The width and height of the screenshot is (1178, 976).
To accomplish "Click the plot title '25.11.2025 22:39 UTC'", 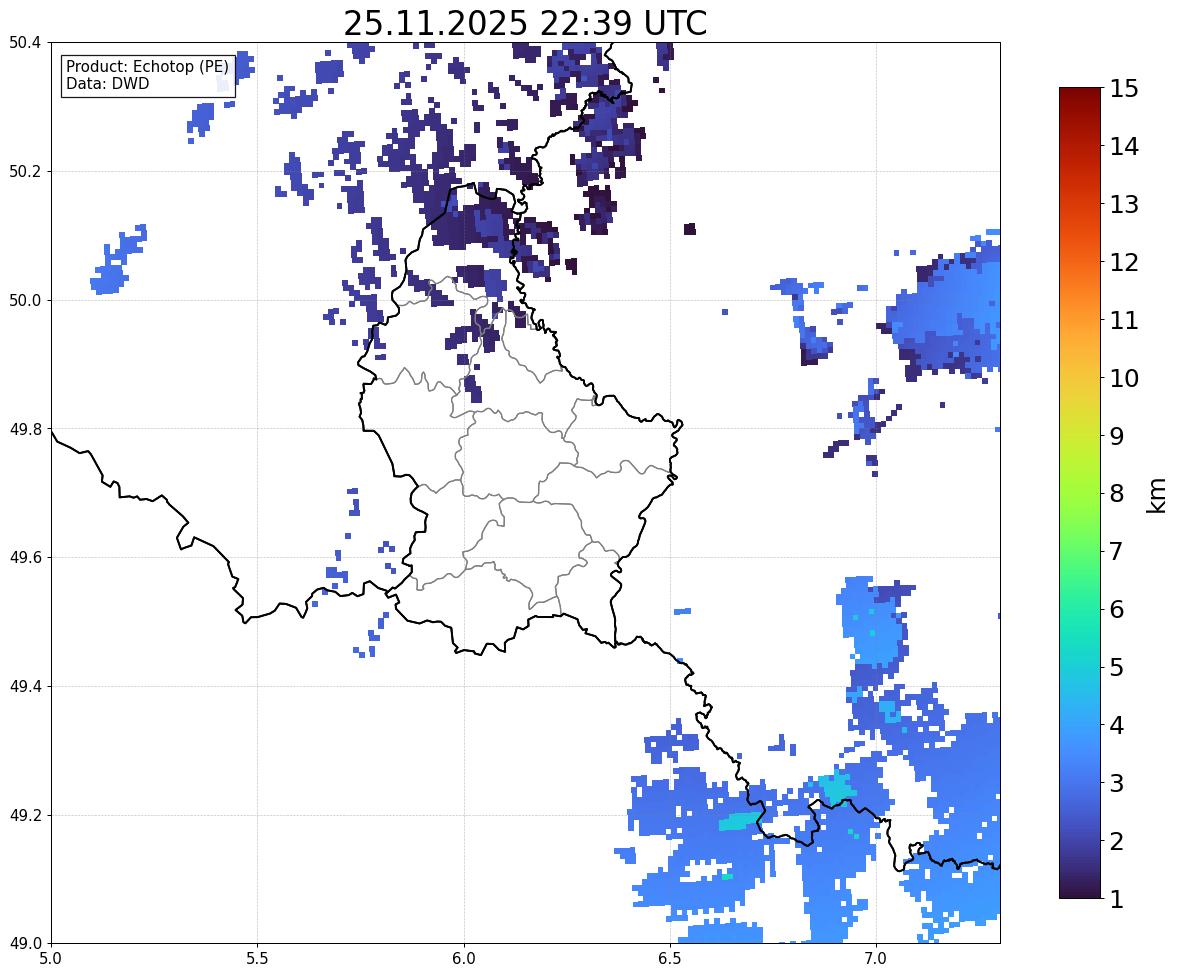I will (x=525, y=23).
